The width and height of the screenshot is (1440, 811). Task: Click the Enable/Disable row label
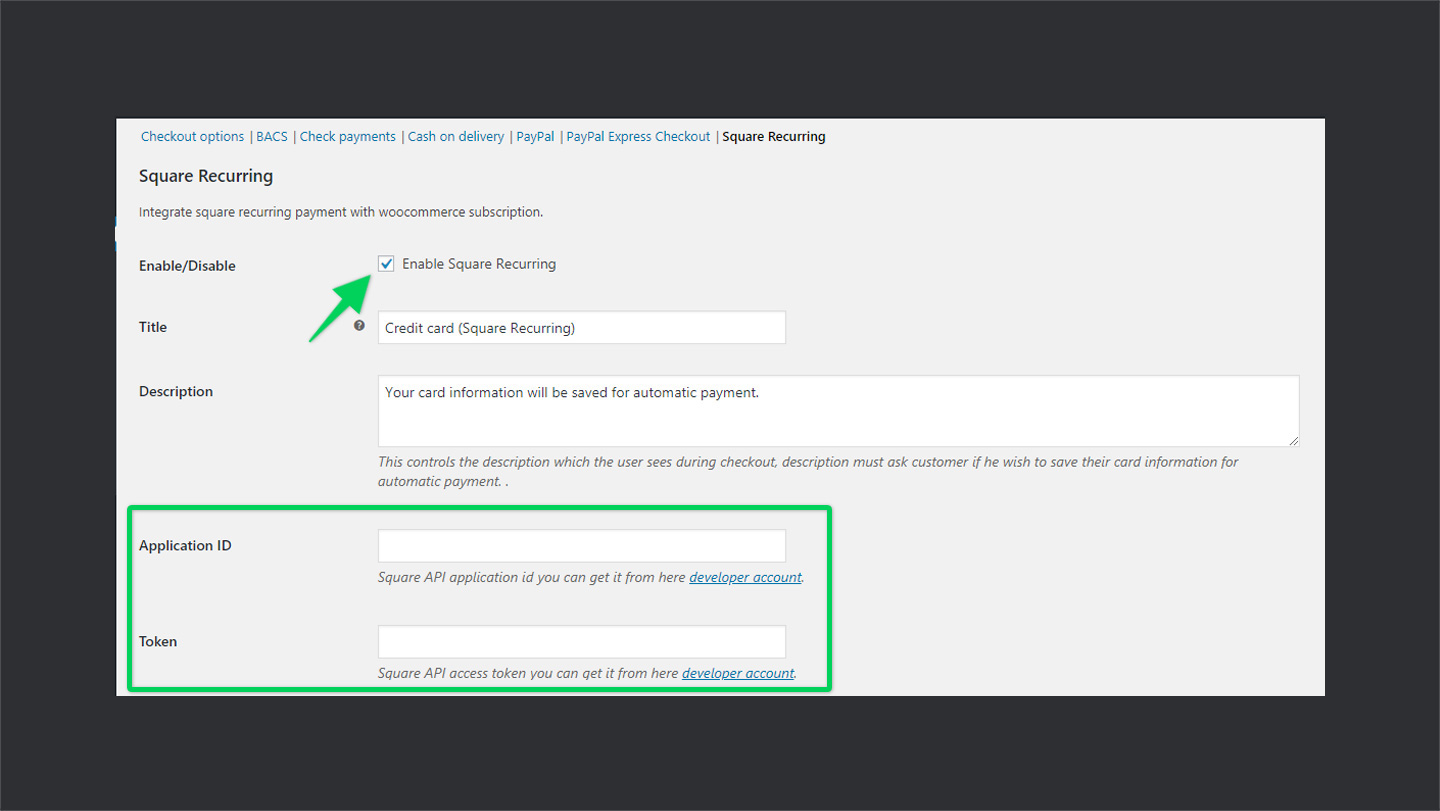click(x=187, y=266)
